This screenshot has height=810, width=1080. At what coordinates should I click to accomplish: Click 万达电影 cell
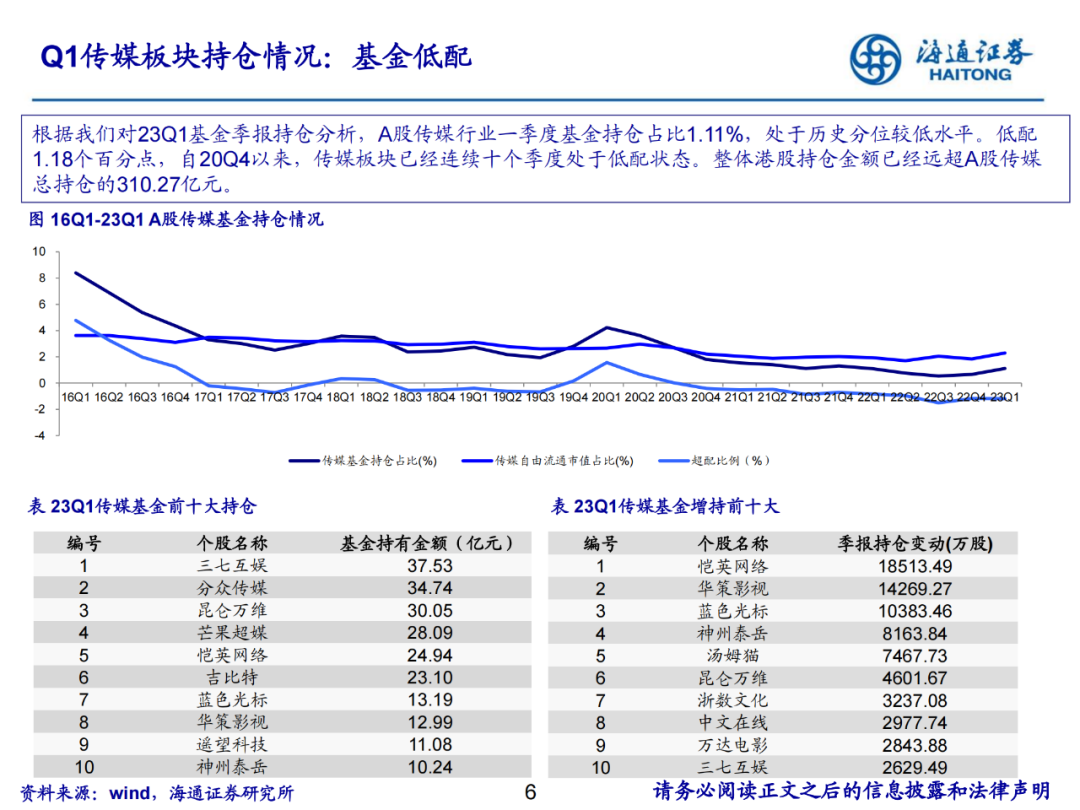pyautogui.click(x=733, y=745)
